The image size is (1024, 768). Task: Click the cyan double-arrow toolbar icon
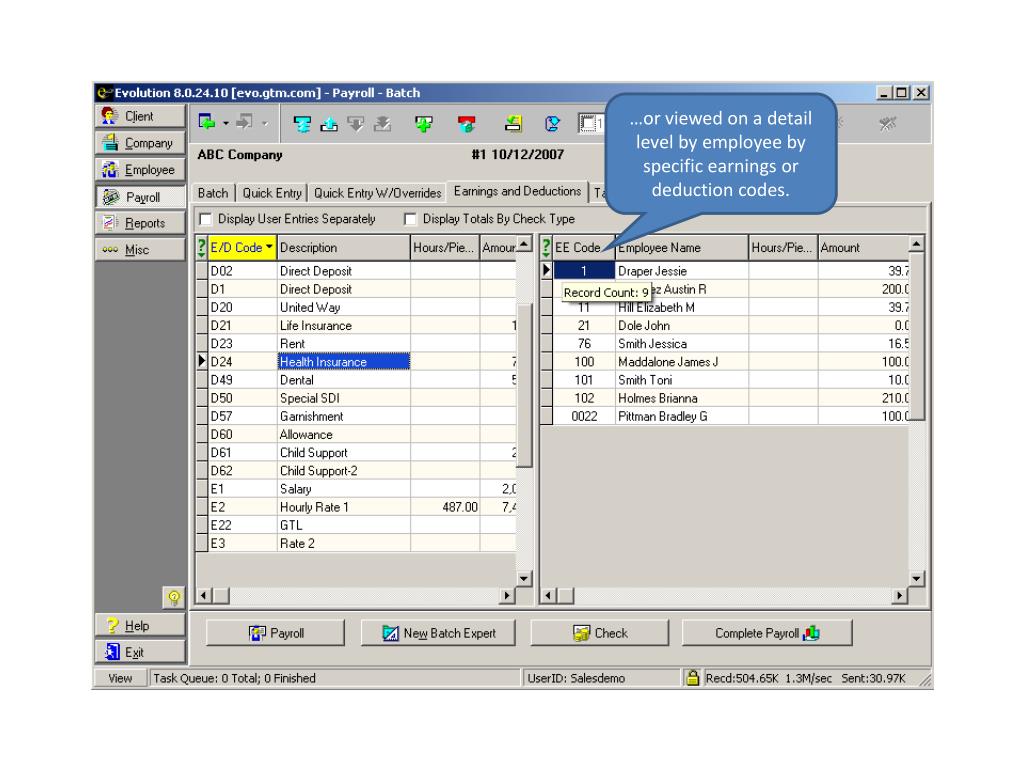coord(301,125)
